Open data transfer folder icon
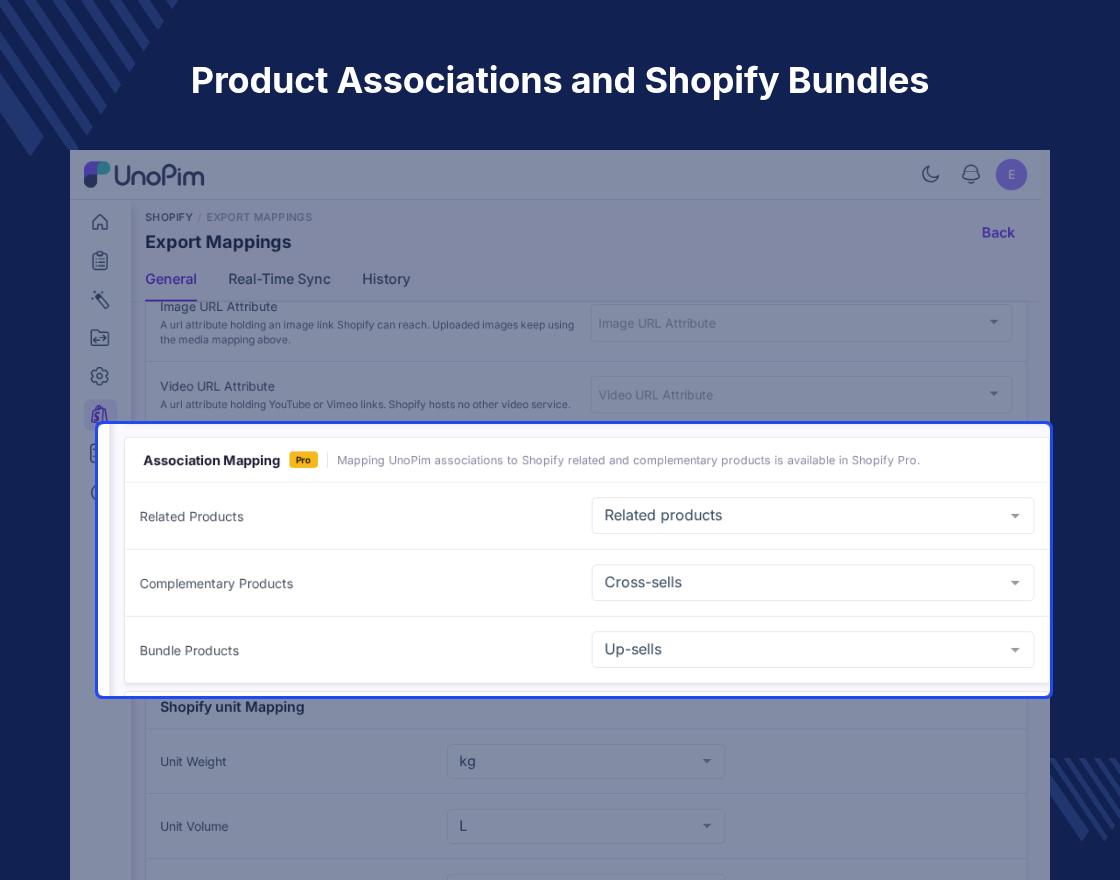Viewport: 1120px width, 880px height. click(100, 337)
